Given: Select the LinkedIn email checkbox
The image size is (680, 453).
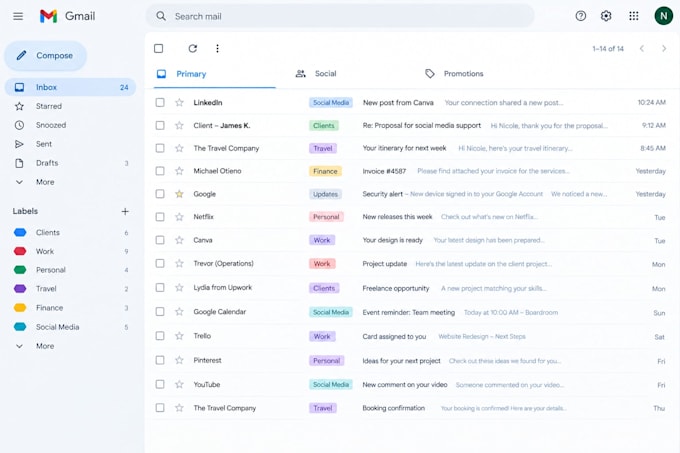Looking at the screenshot, I should pyautogui.click(x=160, y=102).
